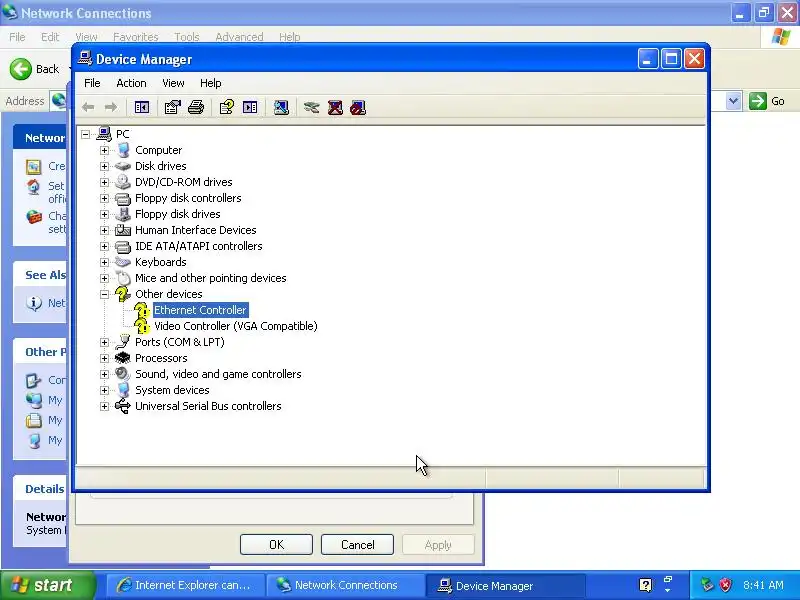Screen dimensions: 800x600
Task: Open the Help menu in Device Manager
Action: tap(210, 83)
